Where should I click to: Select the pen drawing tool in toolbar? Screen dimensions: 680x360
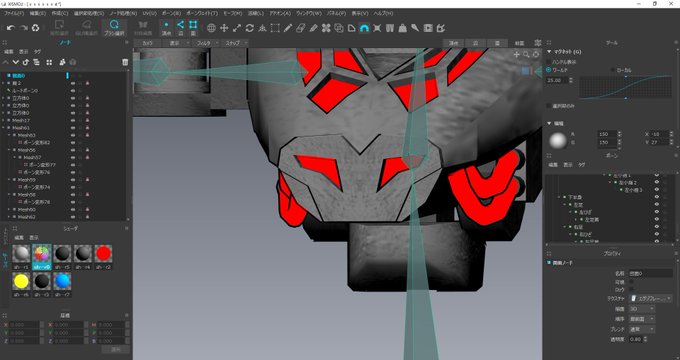pyautogui.click(x=288, y=28)
